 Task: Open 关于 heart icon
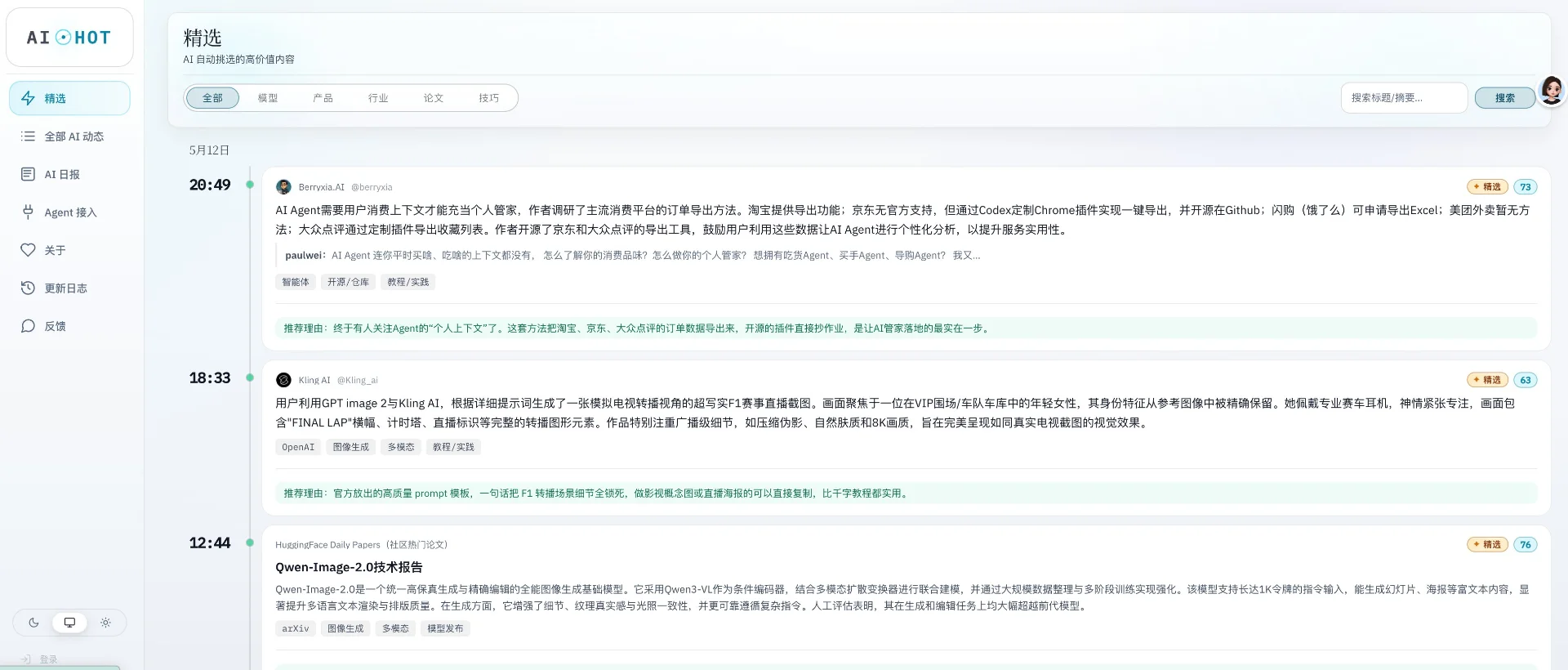(x=28, y=250)
